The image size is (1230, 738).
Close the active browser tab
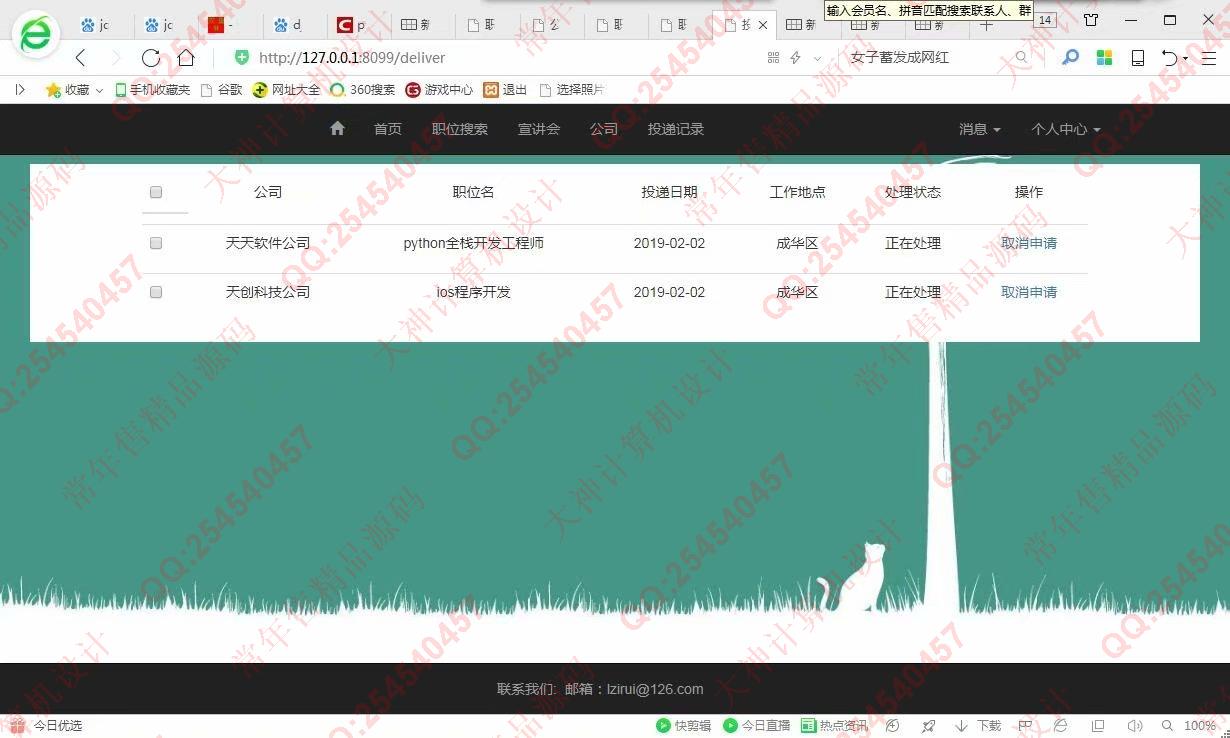click(764, 25)
